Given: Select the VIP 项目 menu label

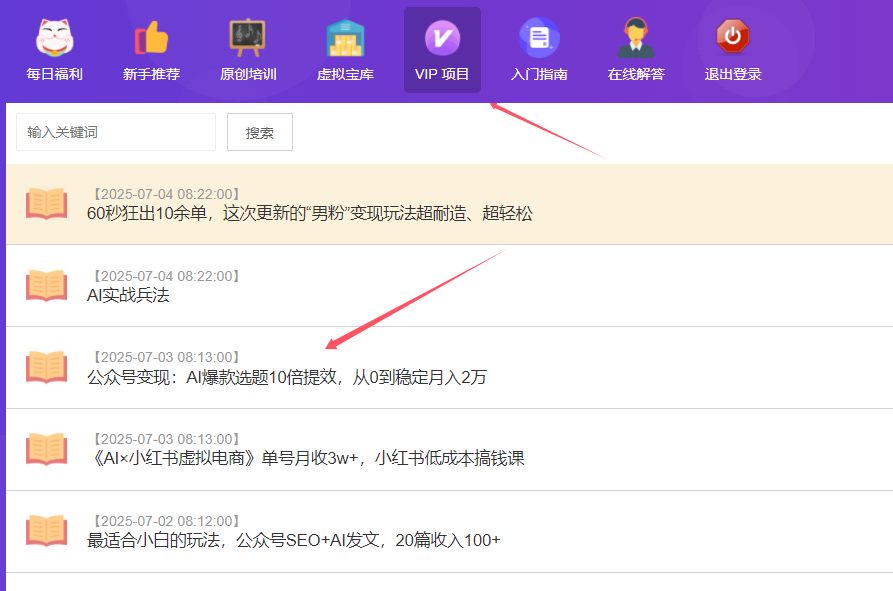Looking at the screenshot, I should pyautogui.click(x=442, y=74).
